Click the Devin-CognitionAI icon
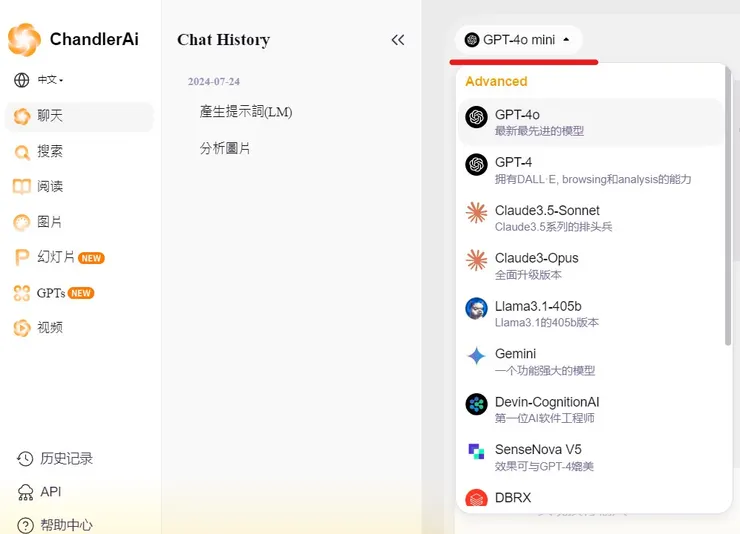This screenshot has width=740, height=534. [477, 404]
